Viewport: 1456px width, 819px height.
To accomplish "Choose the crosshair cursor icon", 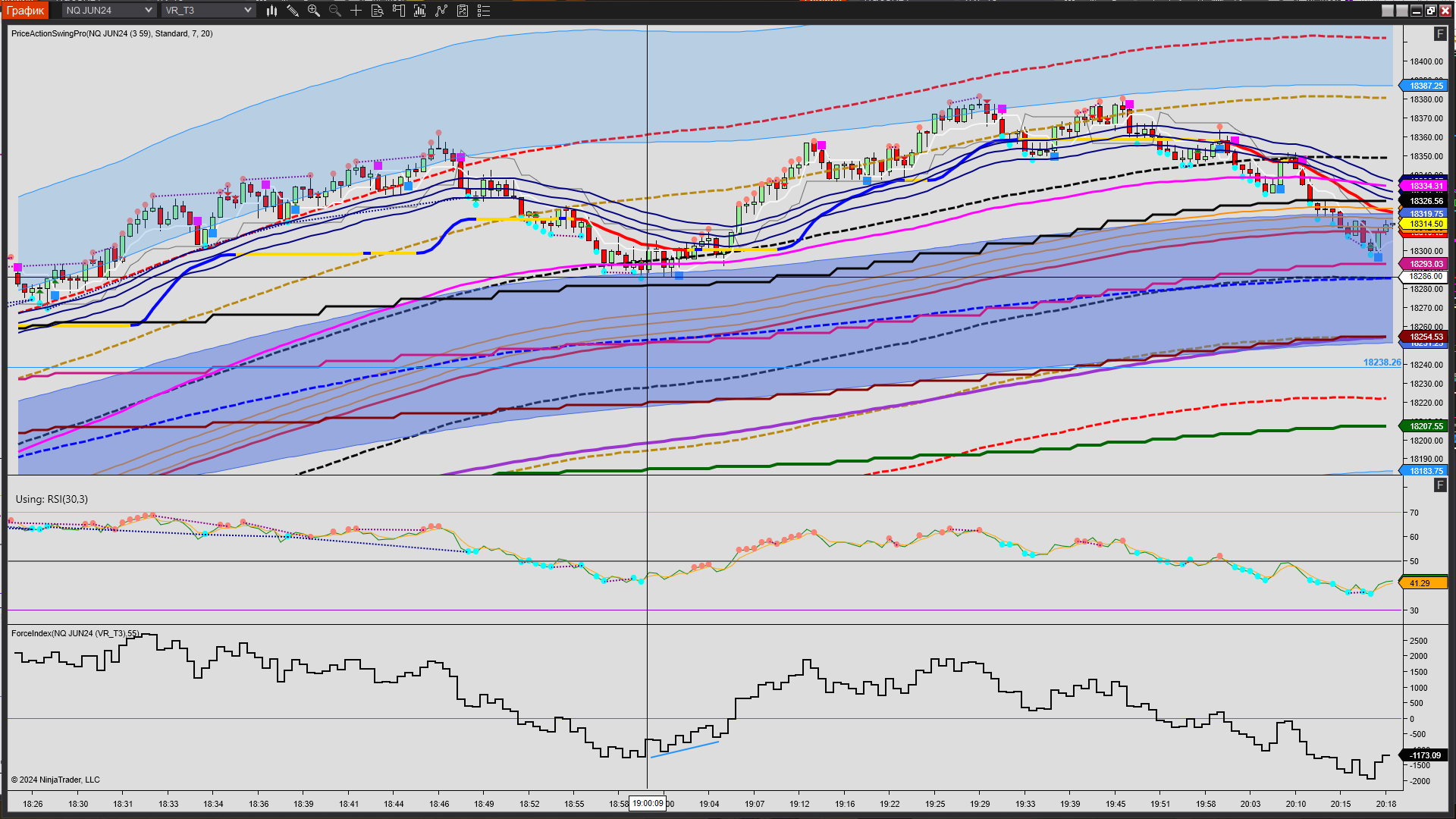I will click(x=356, y=11).
